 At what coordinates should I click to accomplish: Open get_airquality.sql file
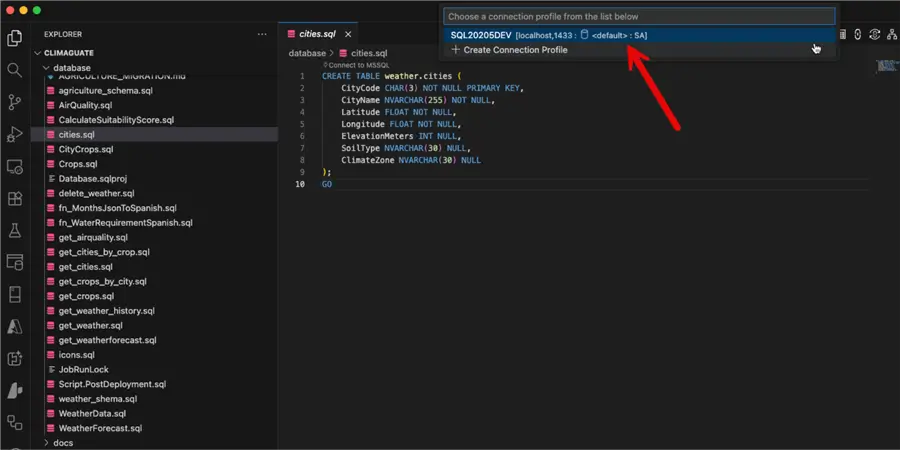[93, 238]
